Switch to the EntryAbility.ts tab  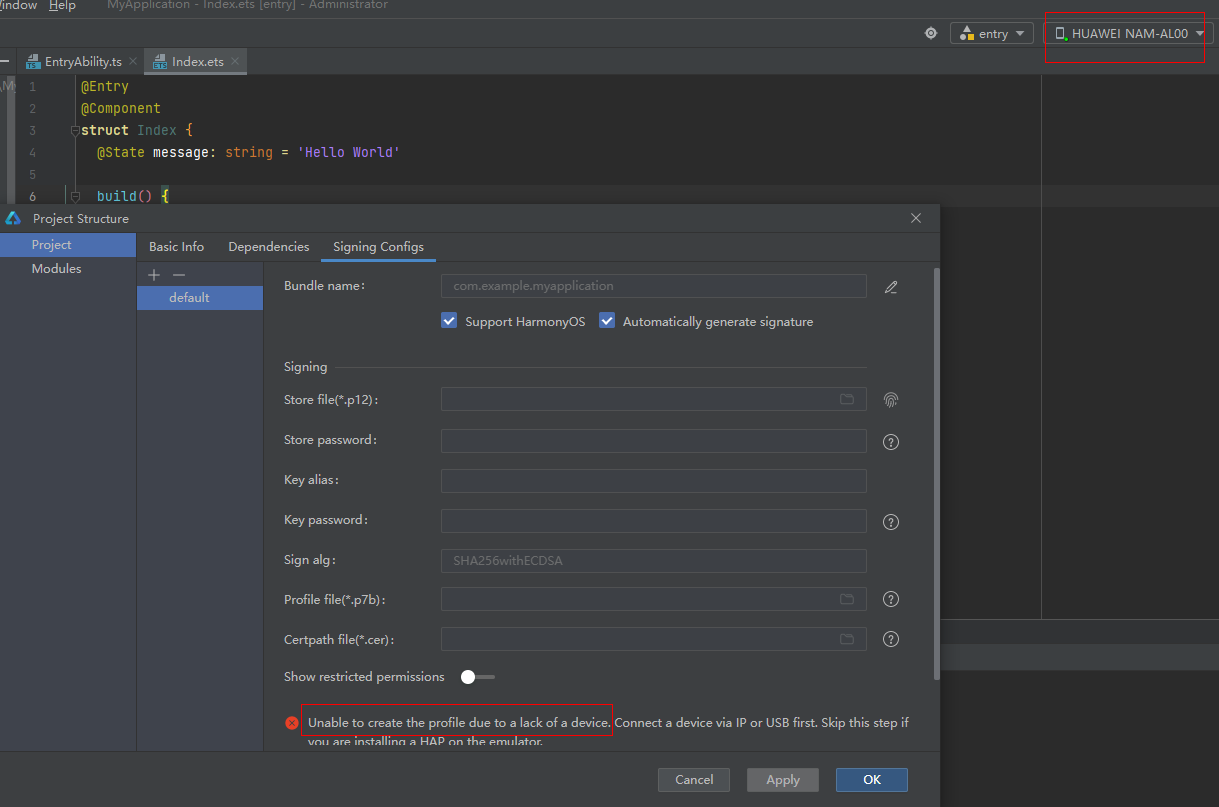[x=82, y=62]
